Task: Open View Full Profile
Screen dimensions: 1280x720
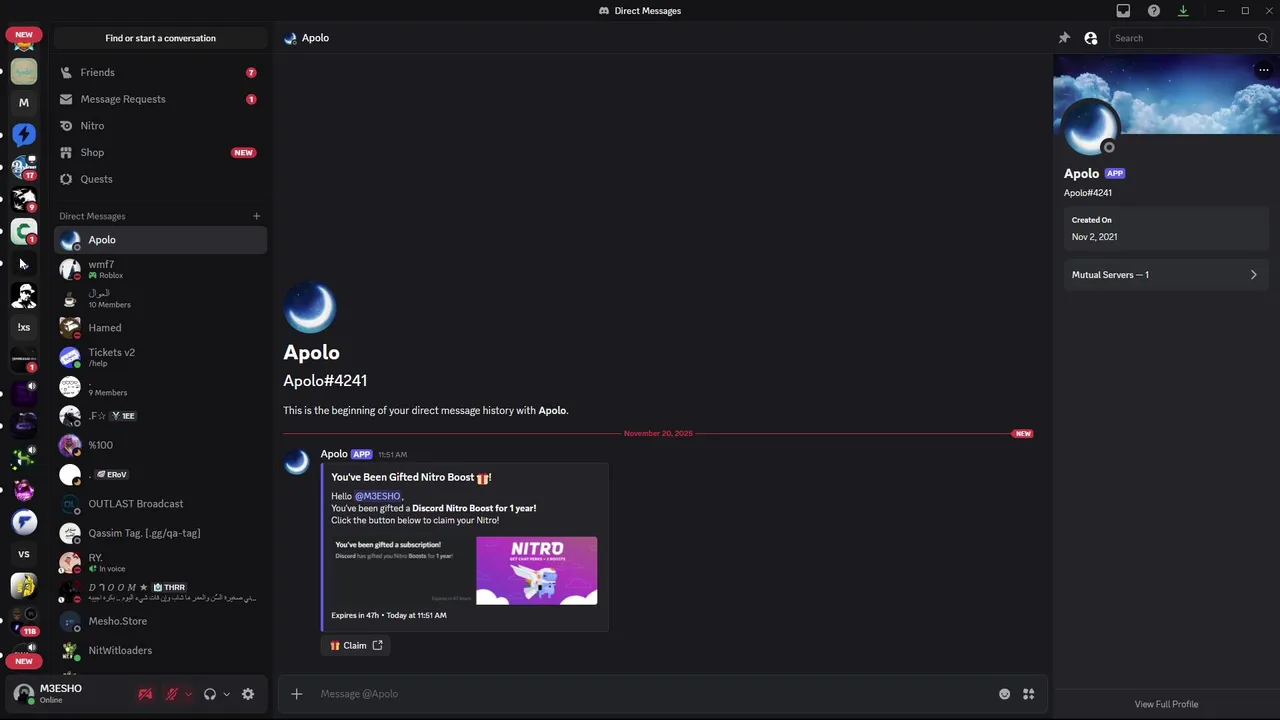Action: coord(1166,704)
